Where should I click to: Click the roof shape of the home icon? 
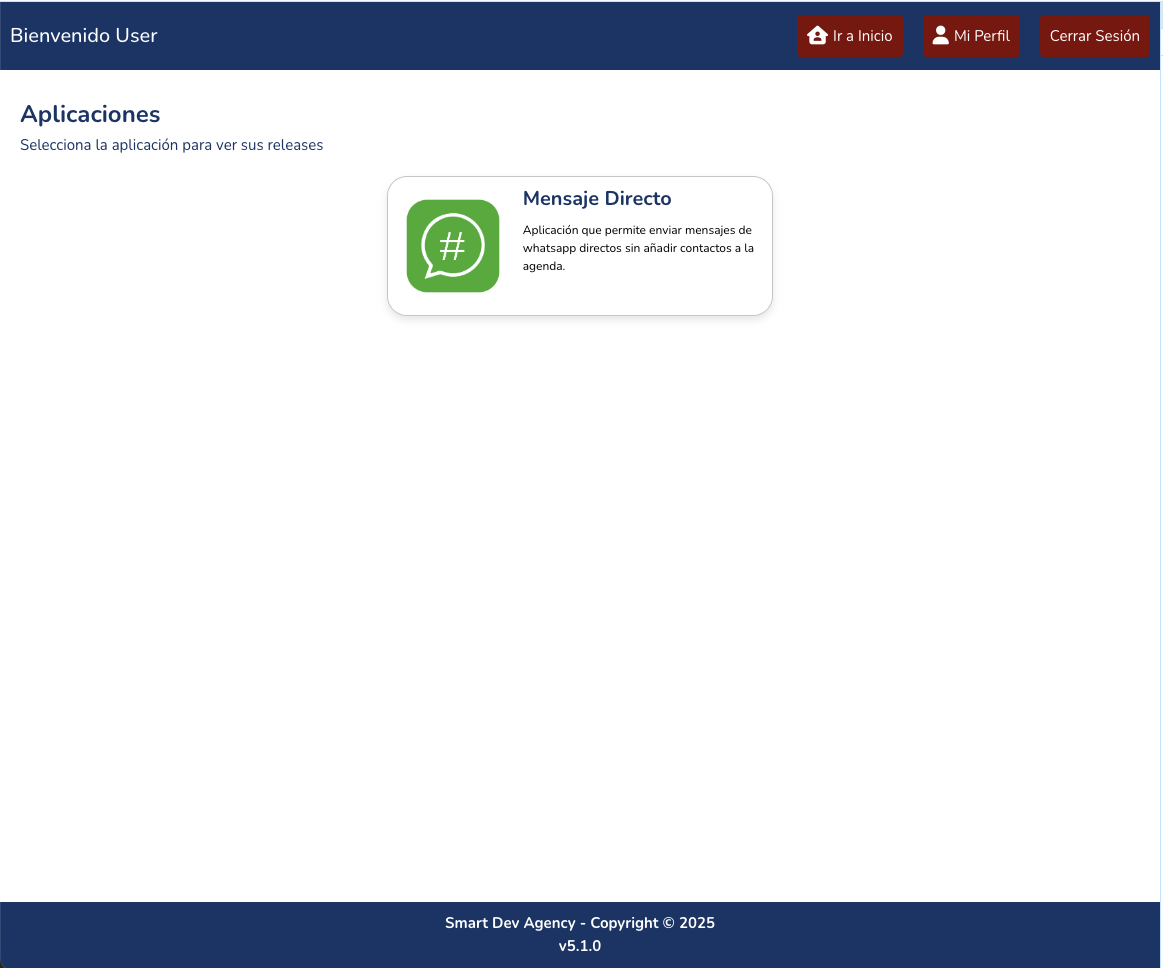tap(816, 32)
